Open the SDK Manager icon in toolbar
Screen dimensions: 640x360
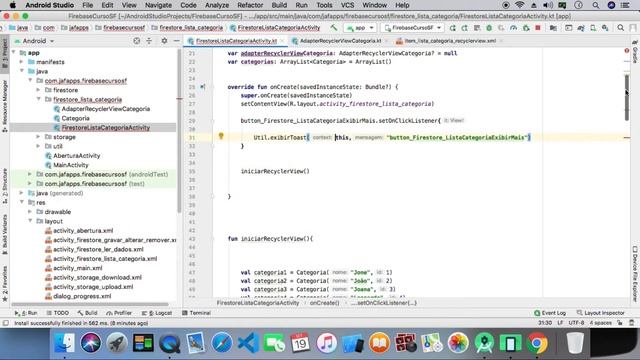tap(605, 28)
